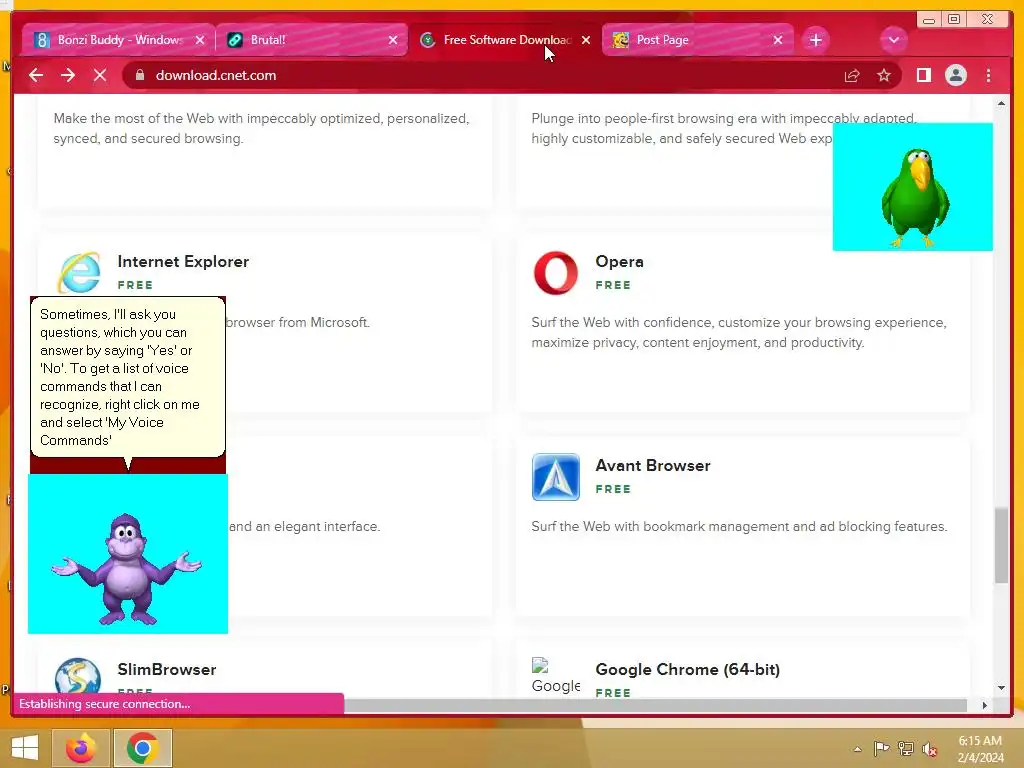This screenshot has height=768, width=1024.
Task: Click the Avant Browser description text
Action: click(x=739, y=526)
